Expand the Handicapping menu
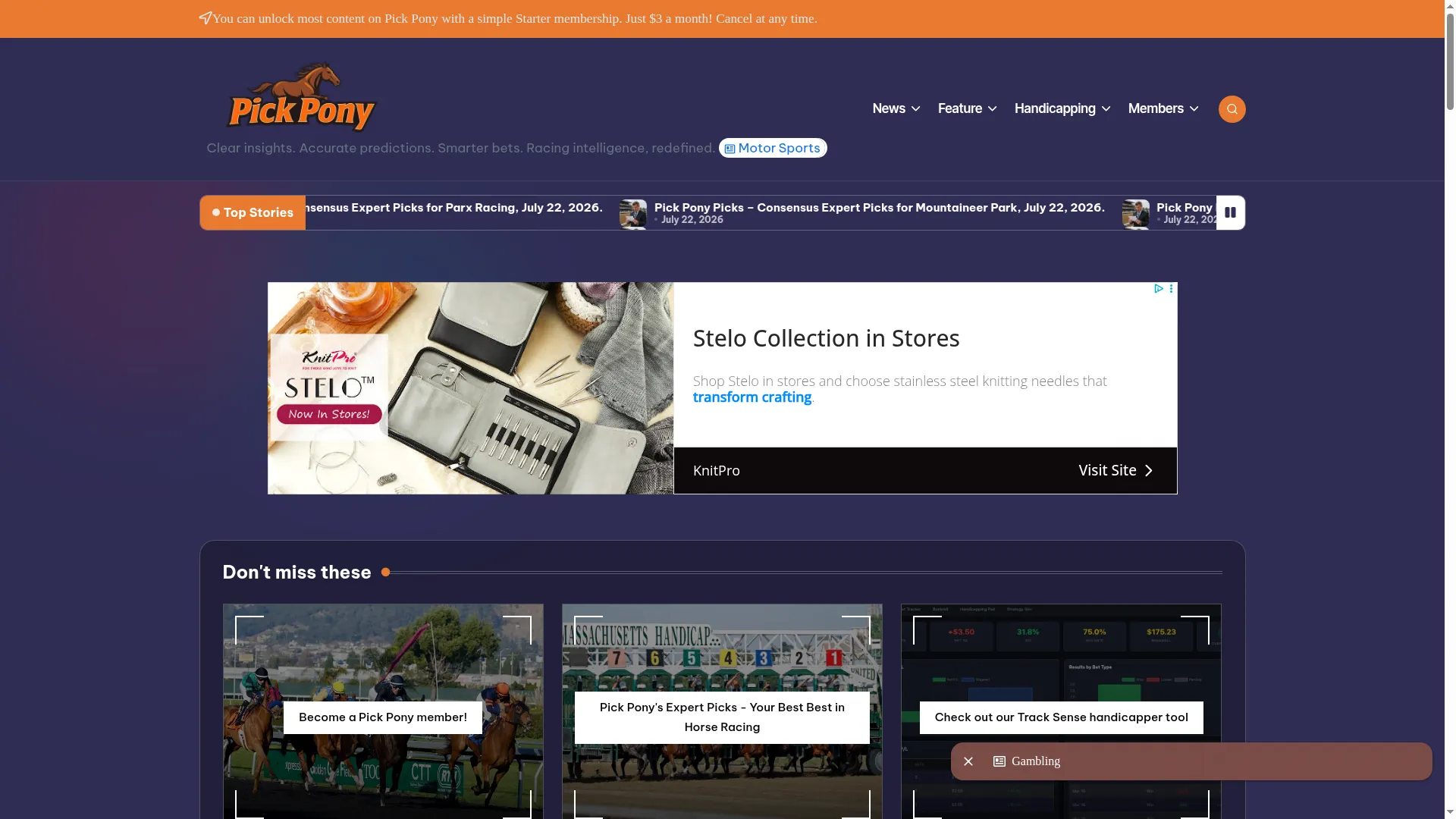Screen dimensions: 1456x819 (x=1062, y=108)
